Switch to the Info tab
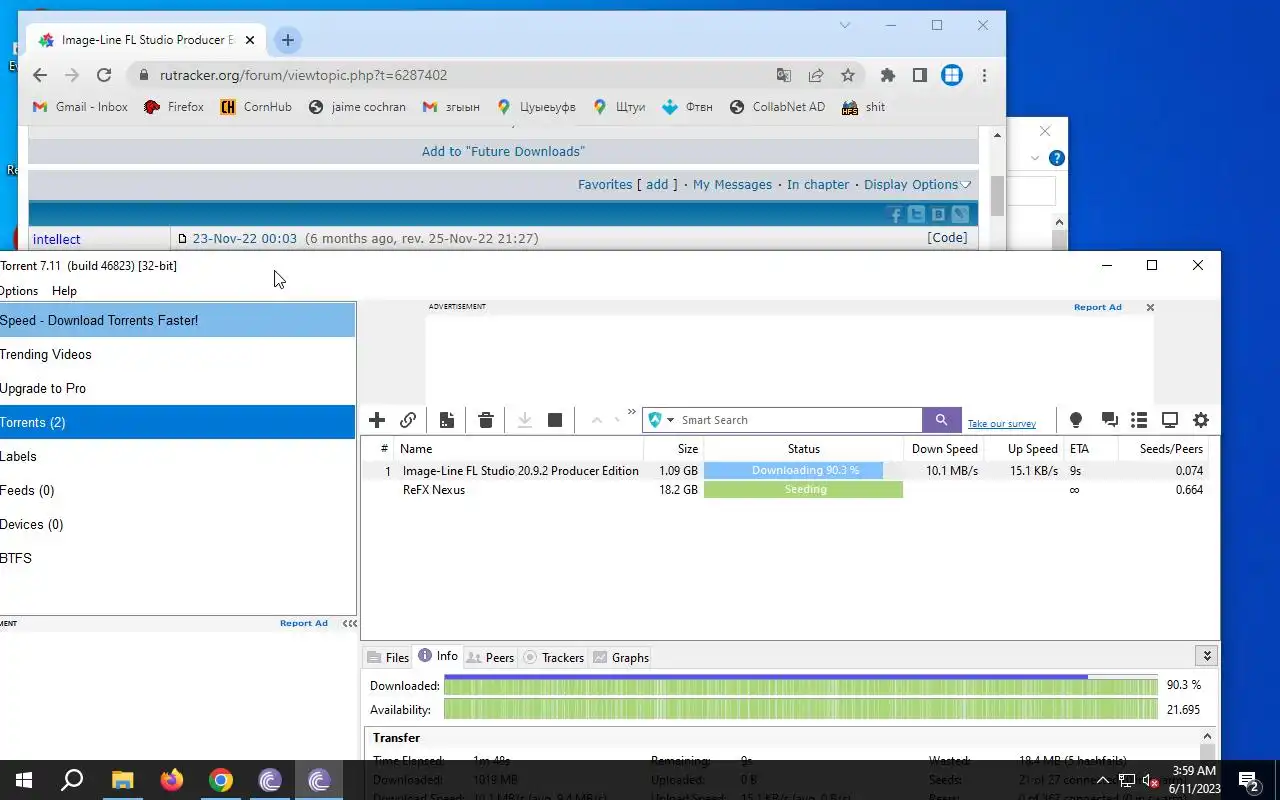The height and width of the screenshot is (800, 1280). click(x=438, y=656)
